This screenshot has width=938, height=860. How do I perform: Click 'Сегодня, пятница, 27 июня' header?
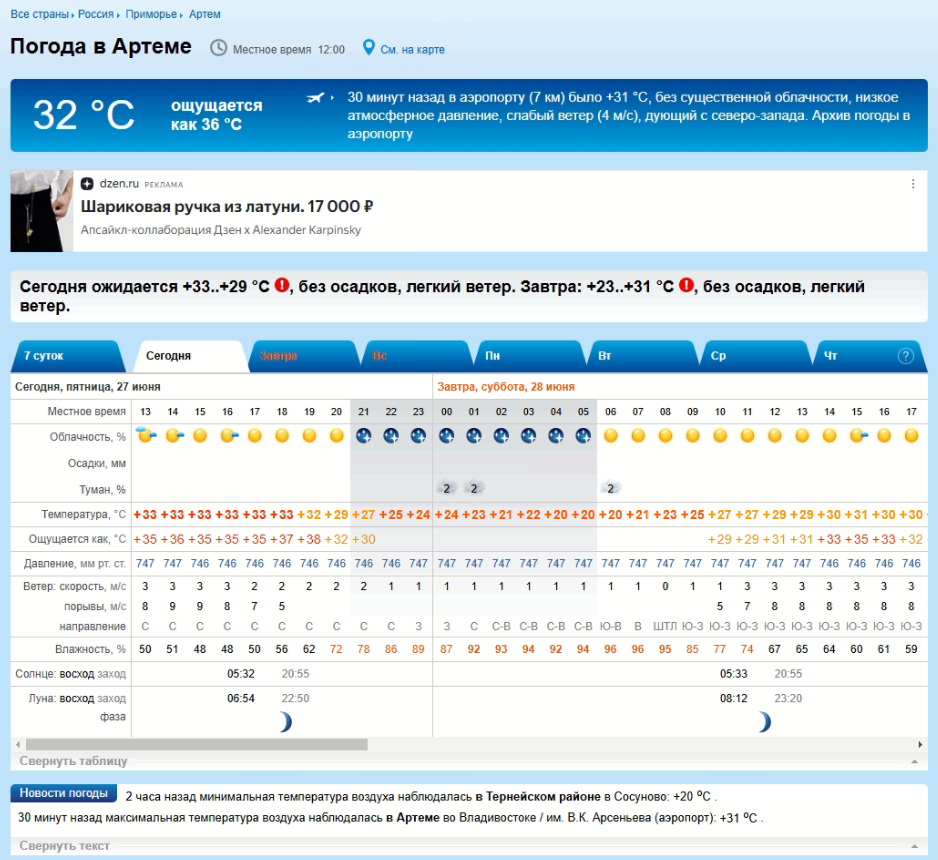pyautogui.click(x=87, y=387)
